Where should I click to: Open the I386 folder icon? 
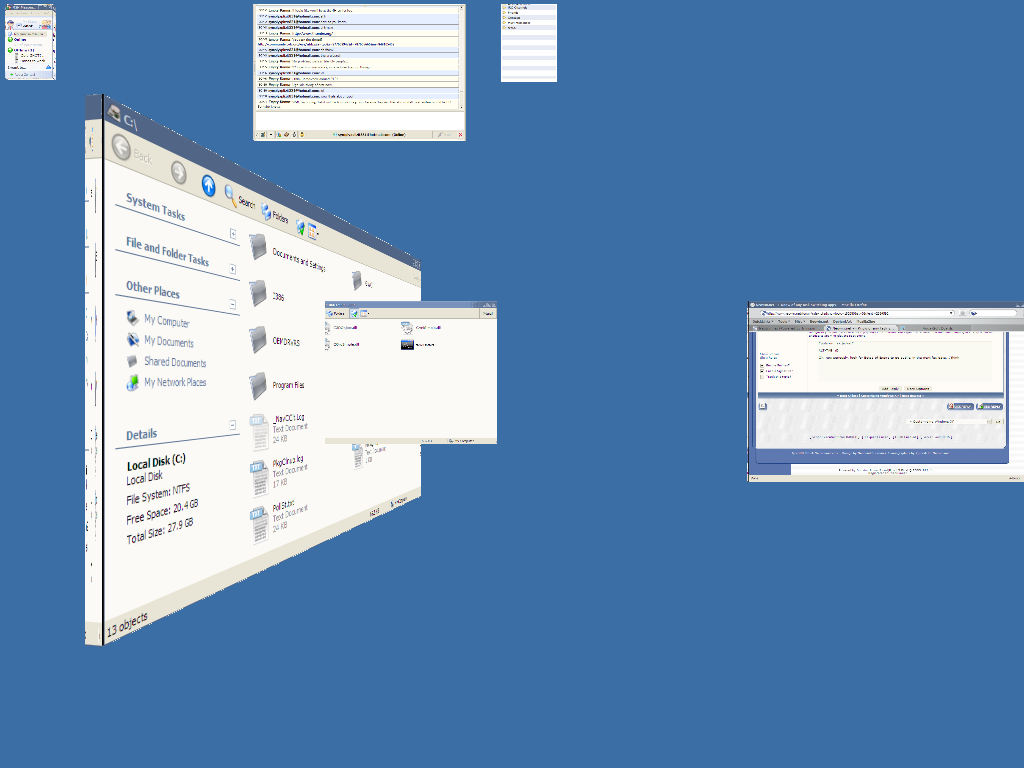point(260,293)
